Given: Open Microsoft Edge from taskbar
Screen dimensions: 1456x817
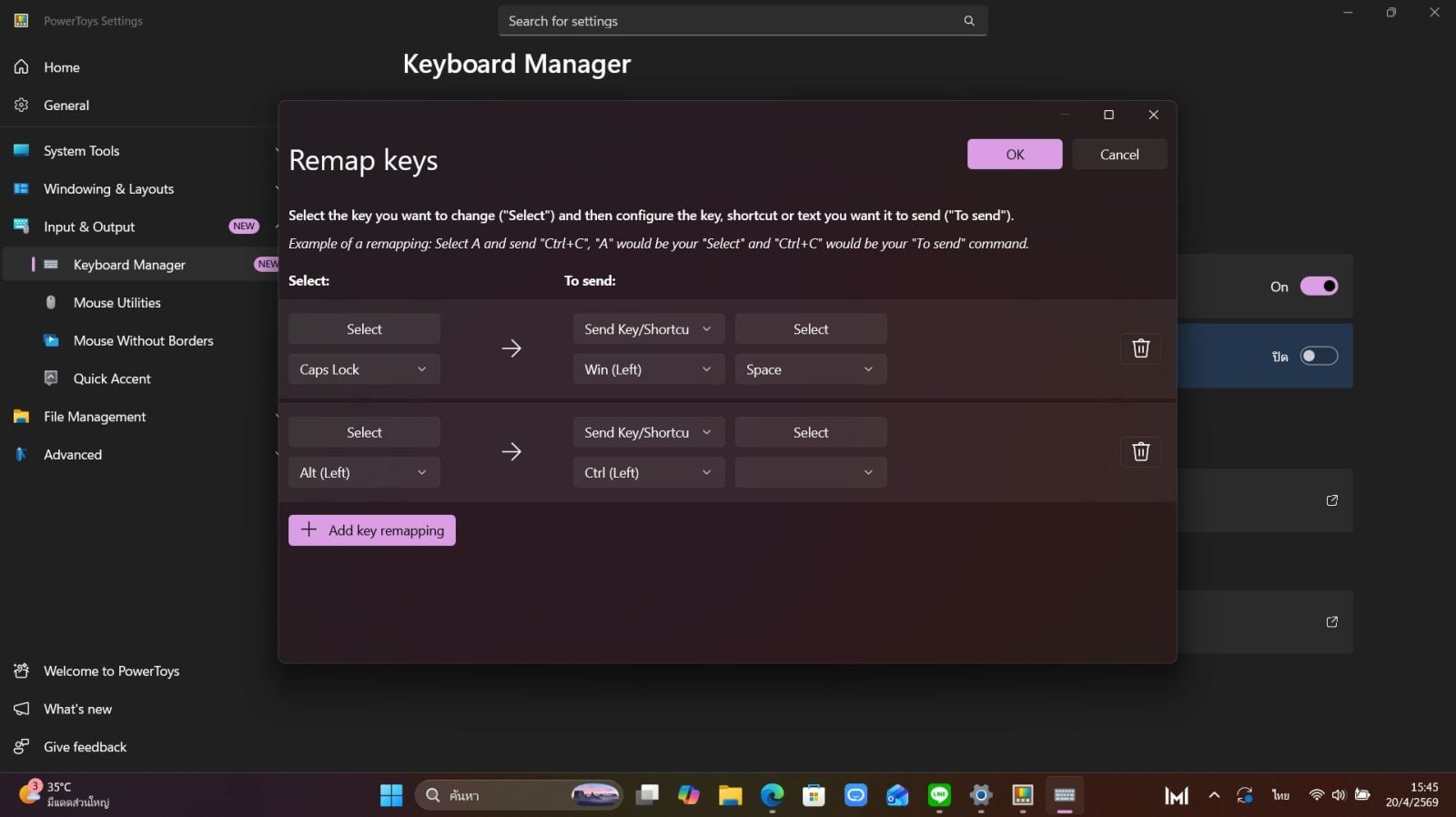Looking at the screenshot, I should click(x=772, y=795).
